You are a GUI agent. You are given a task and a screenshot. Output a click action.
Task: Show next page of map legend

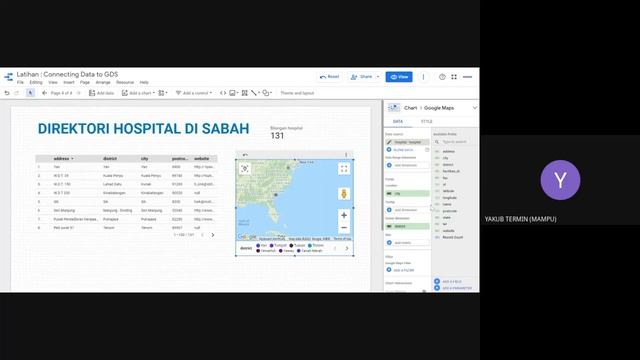(x=347, y=248)
